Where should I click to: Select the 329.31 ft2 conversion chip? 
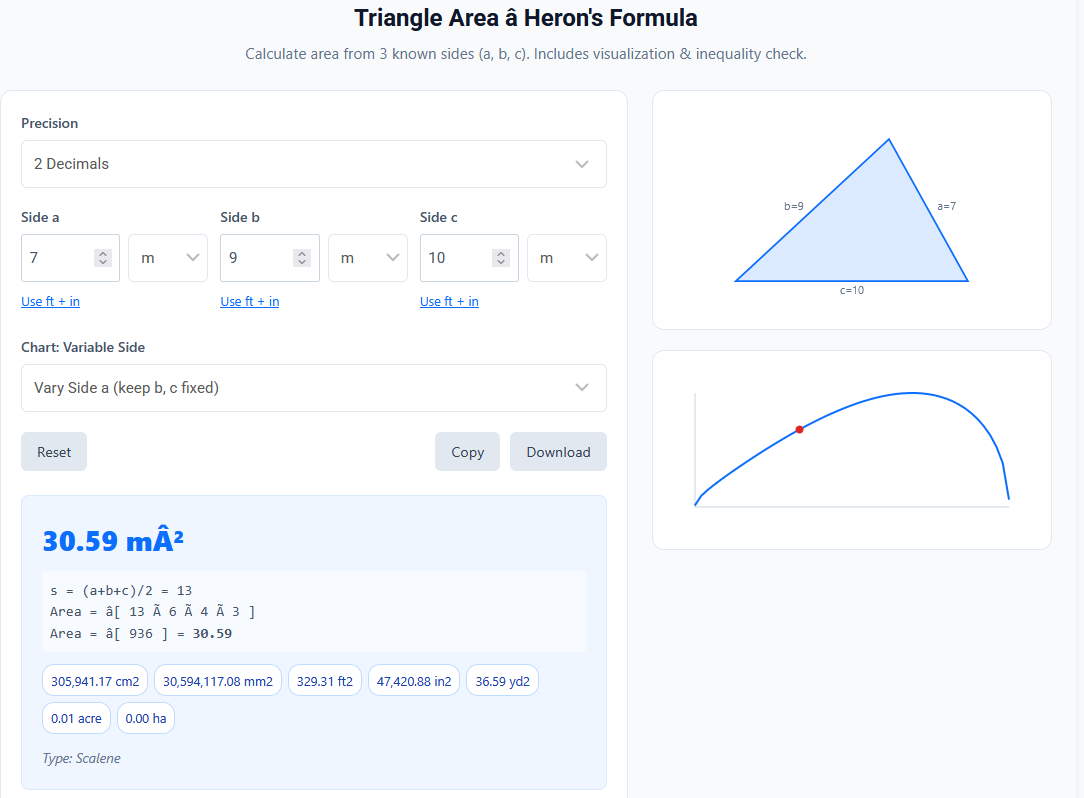coord(324,679)
